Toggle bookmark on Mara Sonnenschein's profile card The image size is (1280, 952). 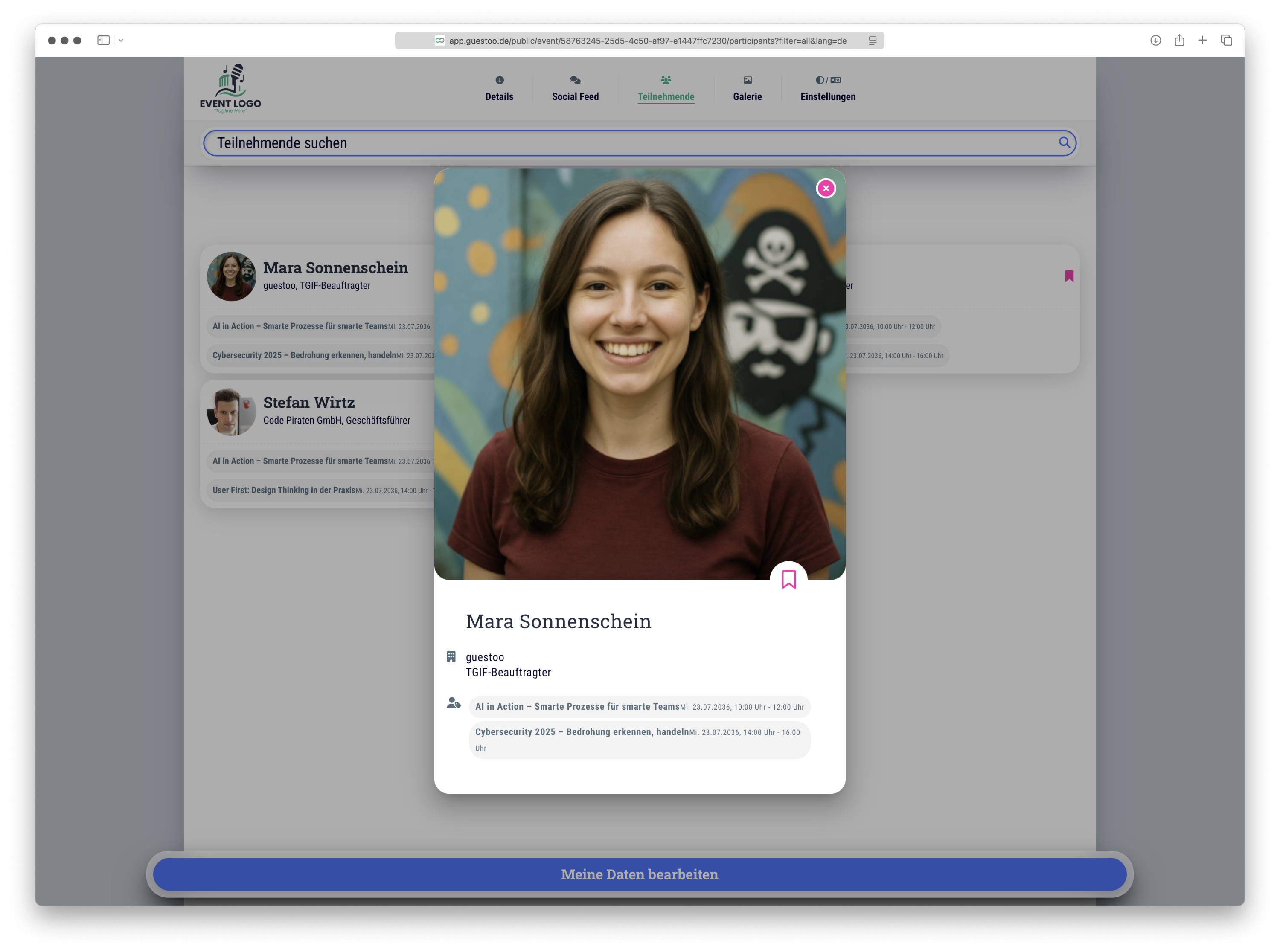pyautogui.click(x=788, y=579)
